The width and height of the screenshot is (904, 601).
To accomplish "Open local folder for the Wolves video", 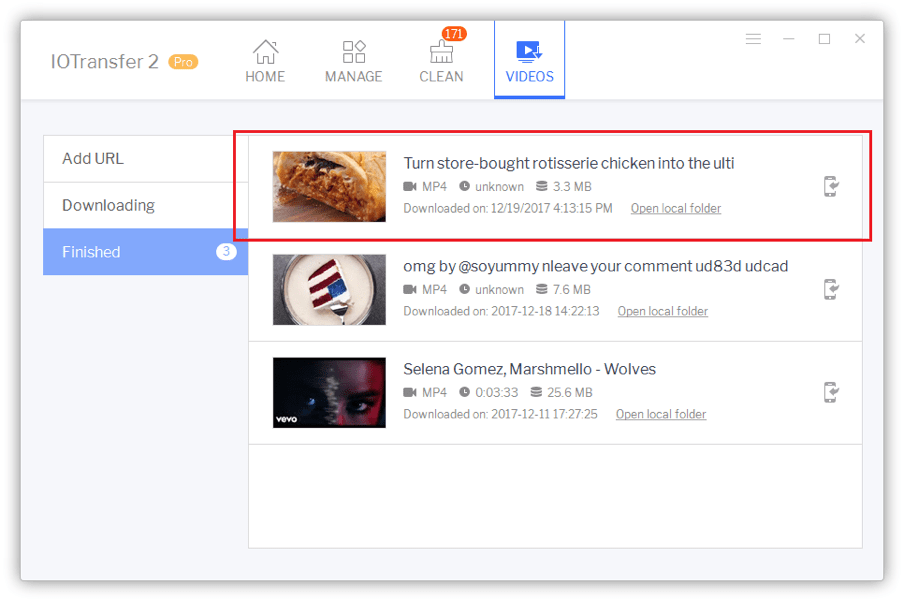I will pyautogui.click(x=660, y=414).
